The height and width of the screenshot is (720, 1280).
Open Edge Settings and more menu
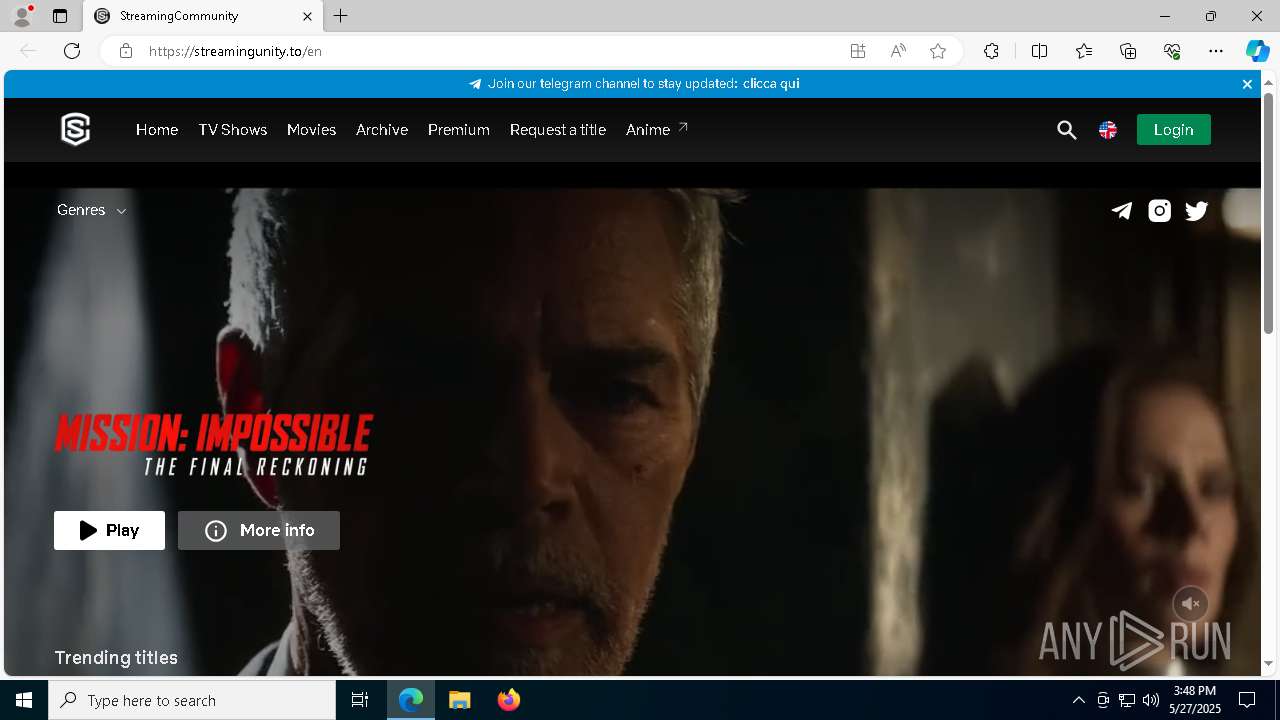click(x=1216, y=51)
